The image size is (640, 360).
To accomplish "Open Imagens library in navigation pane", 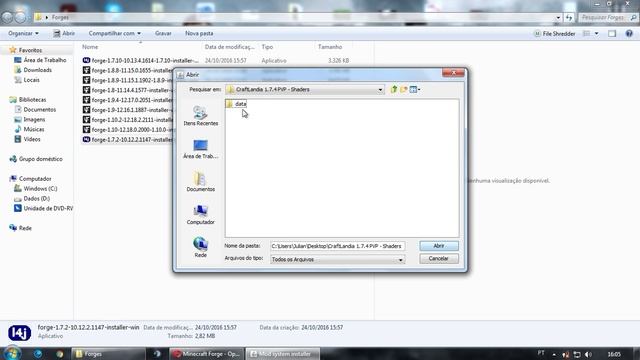I will pos(29,119).
